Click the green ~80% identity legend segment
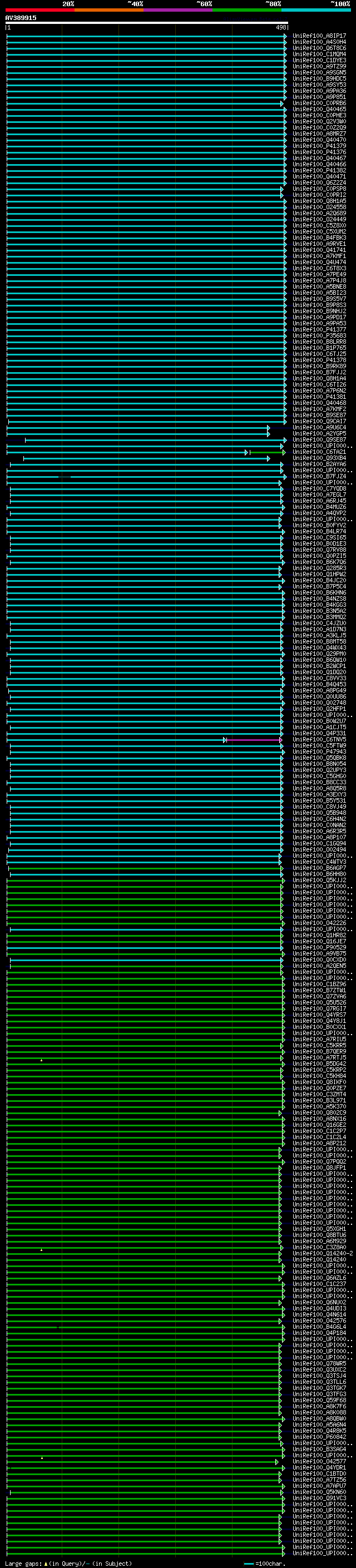 247,10
